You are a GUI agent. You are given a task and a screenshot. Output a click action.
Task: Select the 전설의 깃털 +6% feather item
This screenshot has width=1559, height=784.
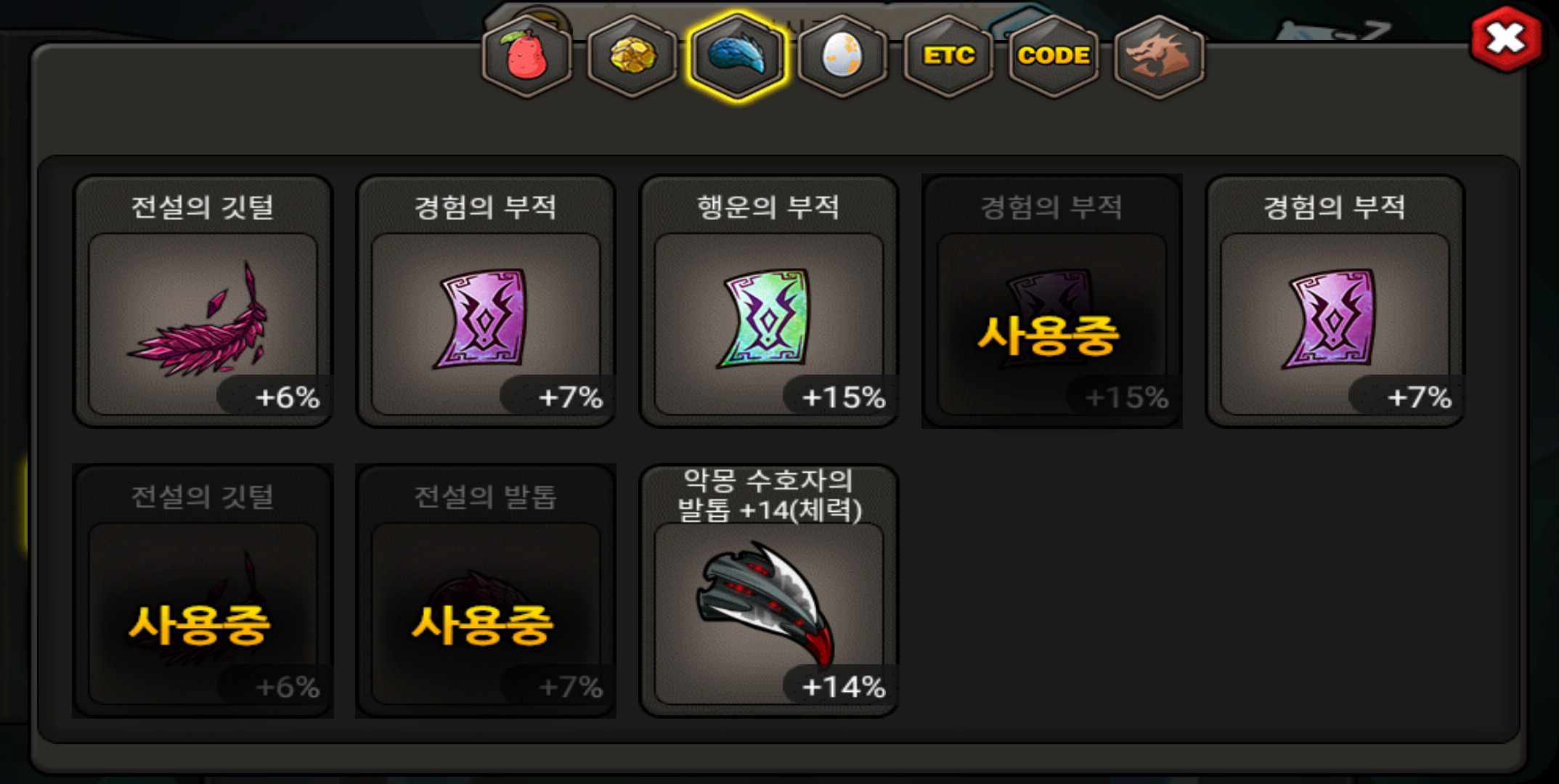pos(203,301)
